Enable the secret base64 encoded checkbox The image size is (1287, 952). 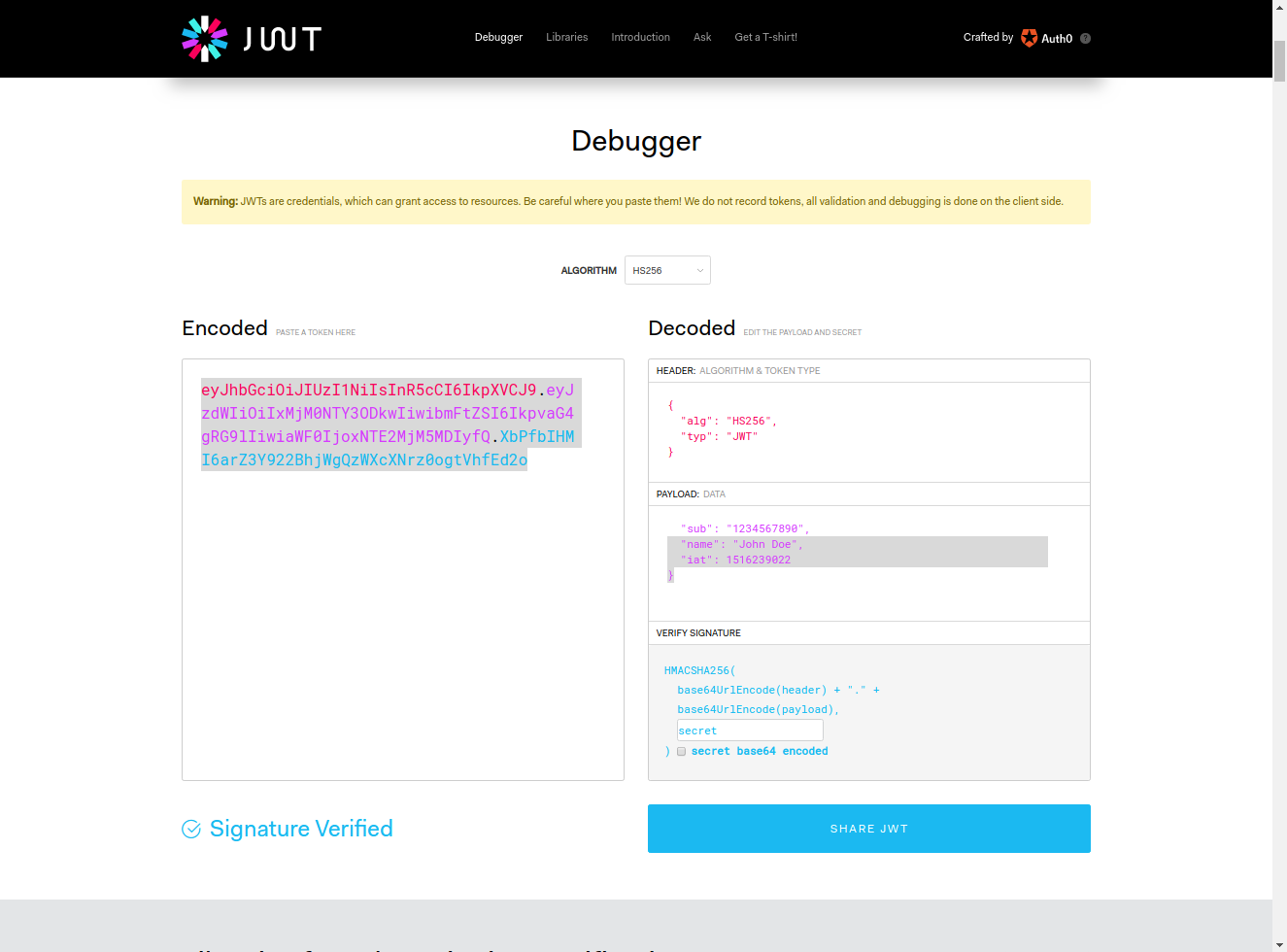[681, 751]
